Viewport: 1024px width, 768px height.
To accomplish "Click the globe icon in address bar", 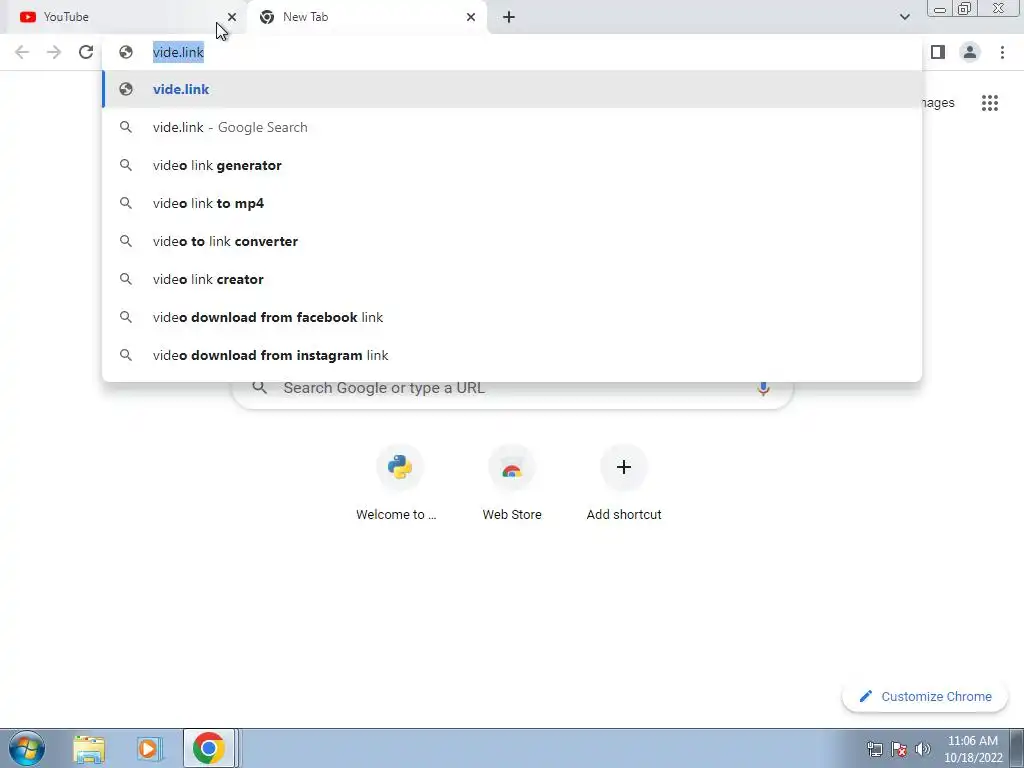I will tap(126, 52).
